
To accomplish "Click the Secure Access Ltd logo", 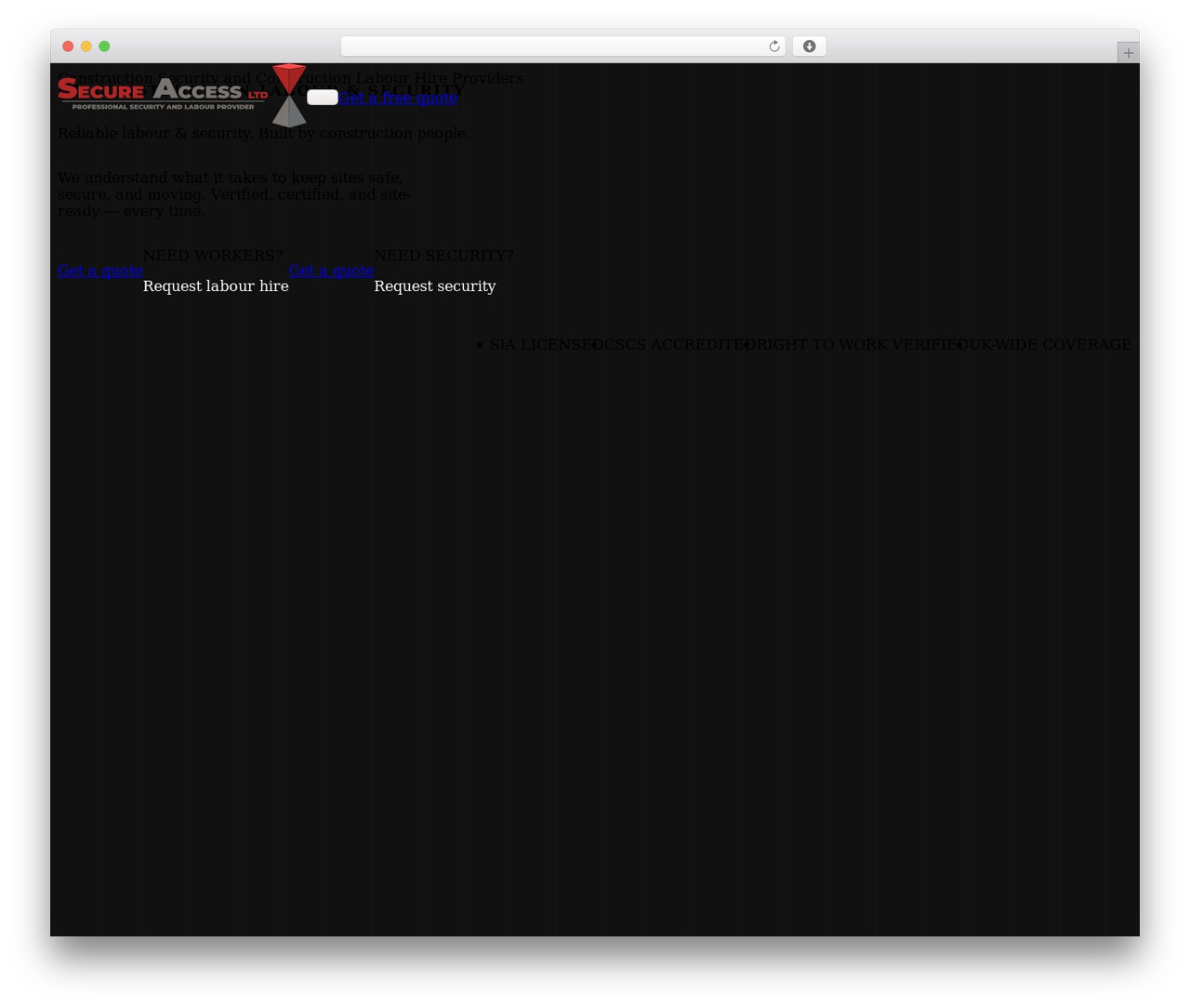I will [182, 96].
